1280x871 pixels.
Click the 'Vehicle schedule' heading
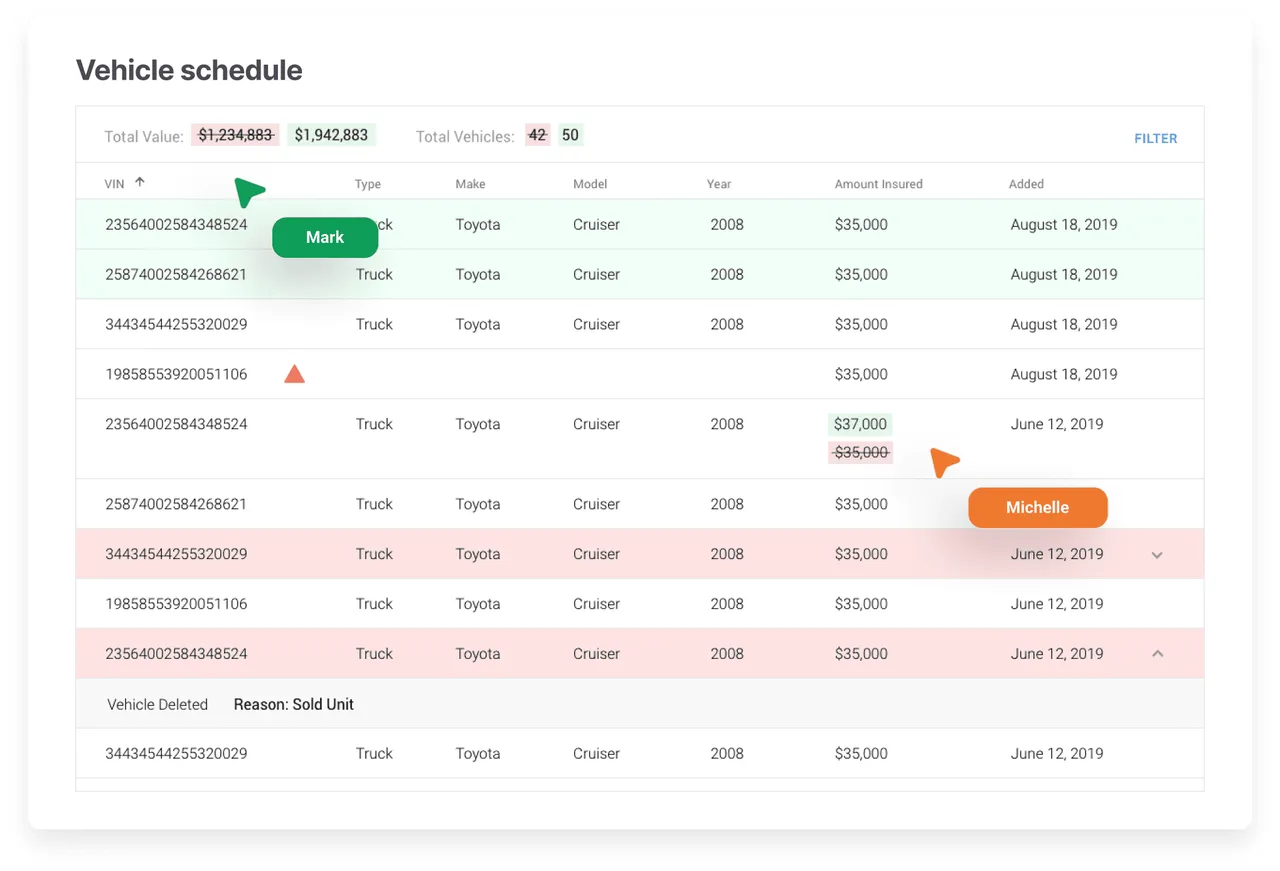[x=189, y=70]
